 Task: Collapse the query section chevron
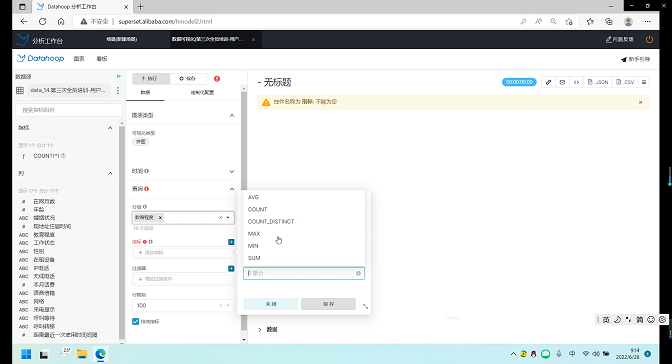(232, 189)
